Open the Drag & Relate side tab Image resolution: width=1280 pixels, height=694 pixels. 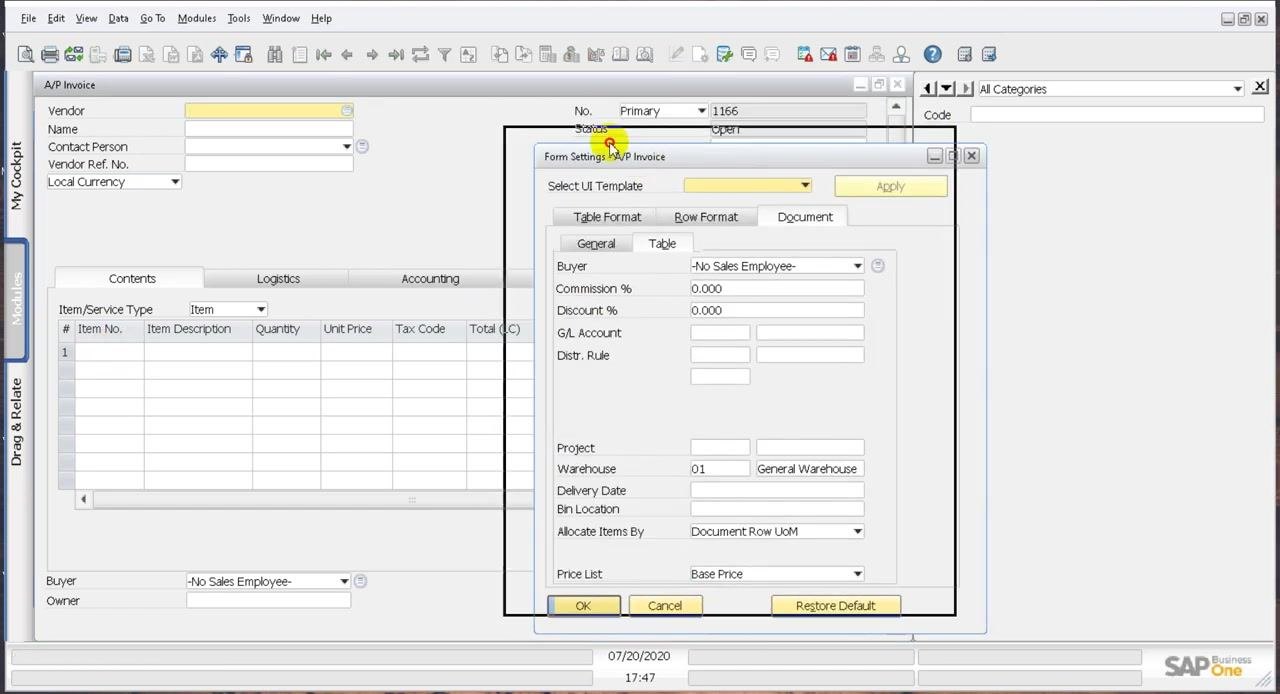click(x=16, y=422)
